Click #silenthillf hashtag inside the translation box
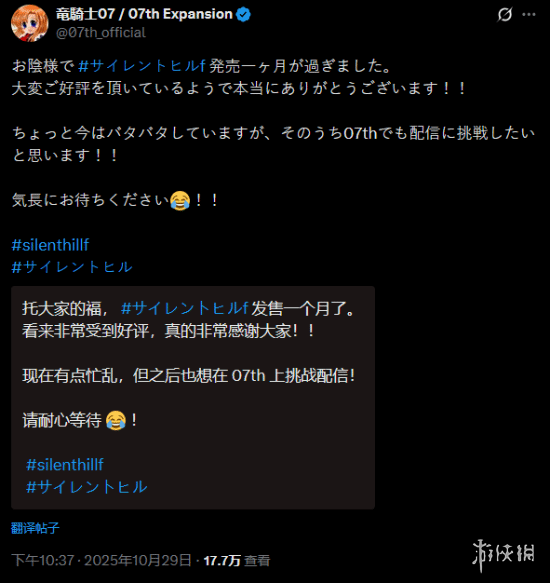This screenshot has width=550, height=583. (65, 465)
